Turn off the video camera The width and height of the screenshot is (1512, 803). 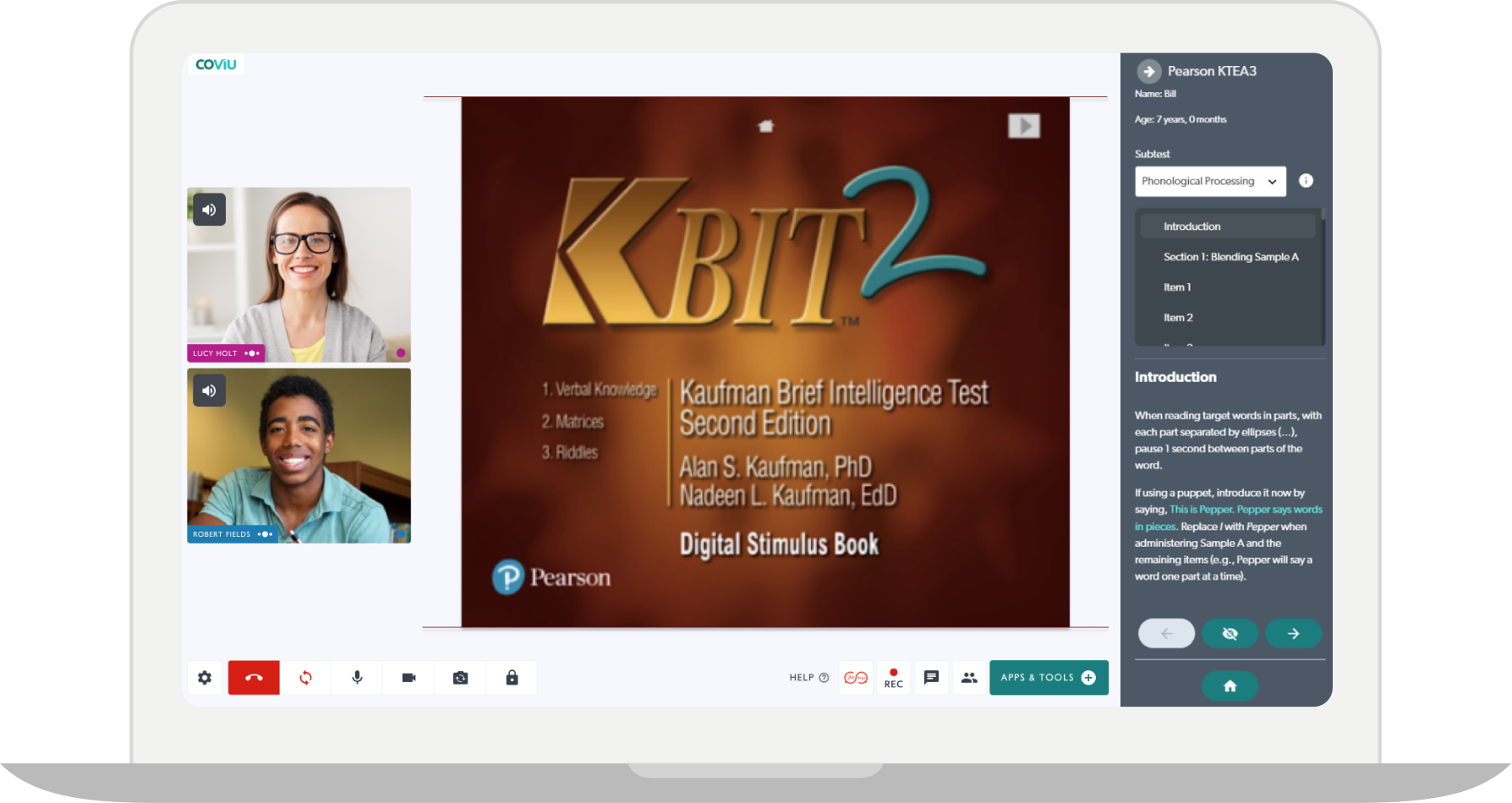click(x=408, y=678)
